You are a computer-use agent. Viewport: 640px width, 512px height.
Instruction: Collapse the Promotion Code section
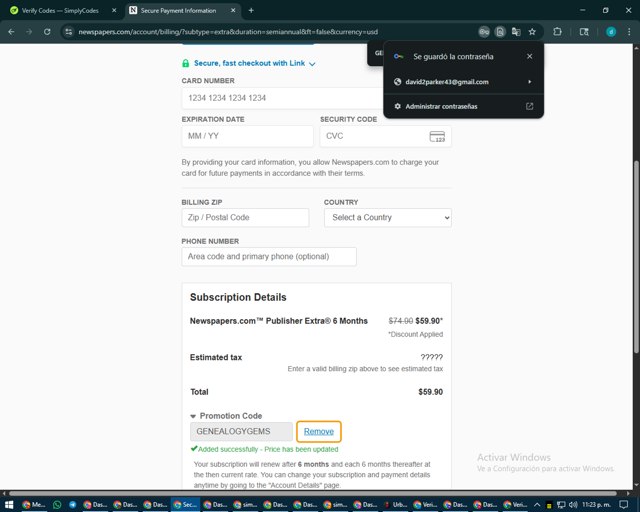point(226,416)
